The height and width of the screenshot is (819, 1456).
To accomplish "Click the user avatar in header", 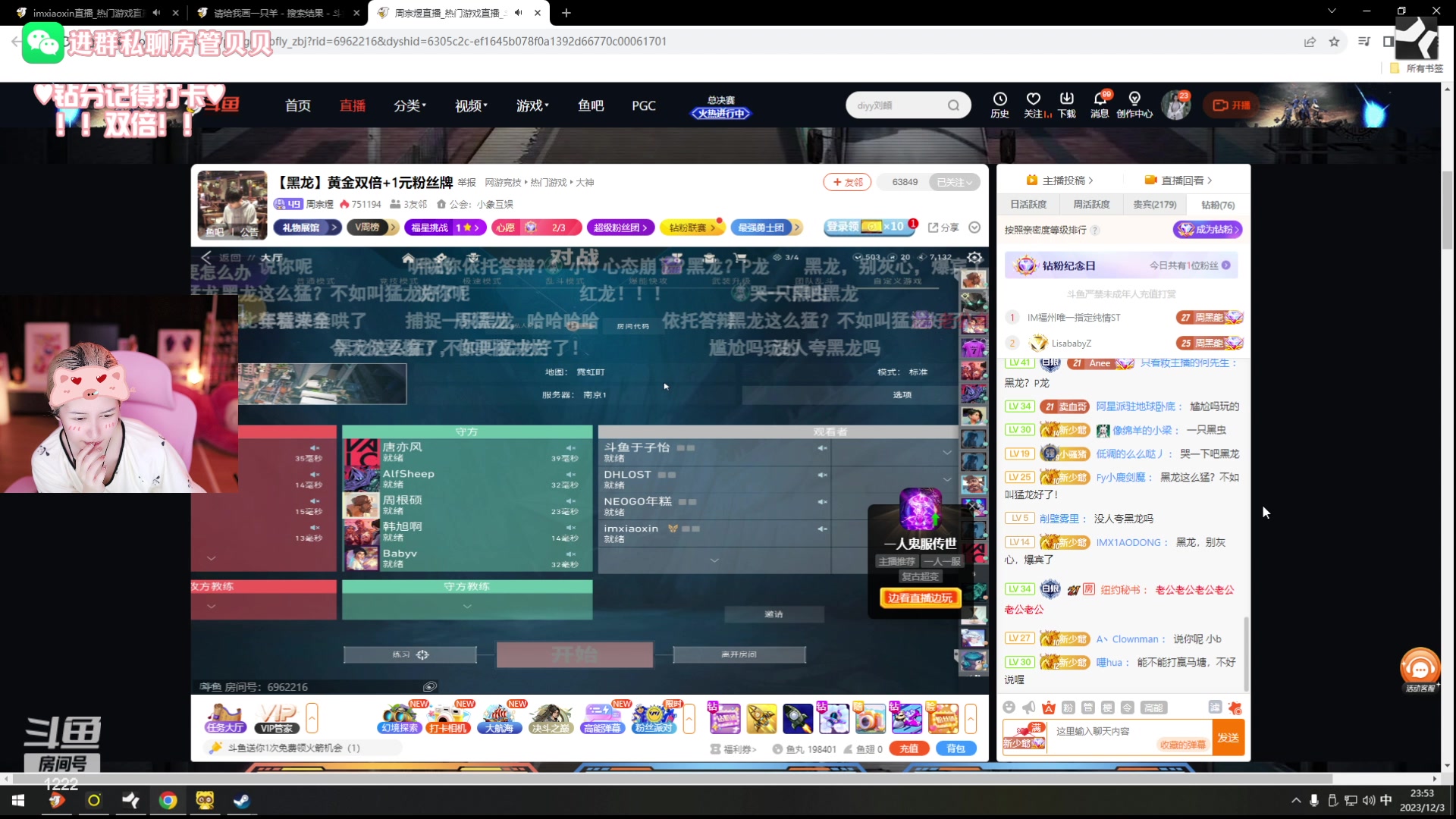I will pyautogui.click(x=1176, y=105).
